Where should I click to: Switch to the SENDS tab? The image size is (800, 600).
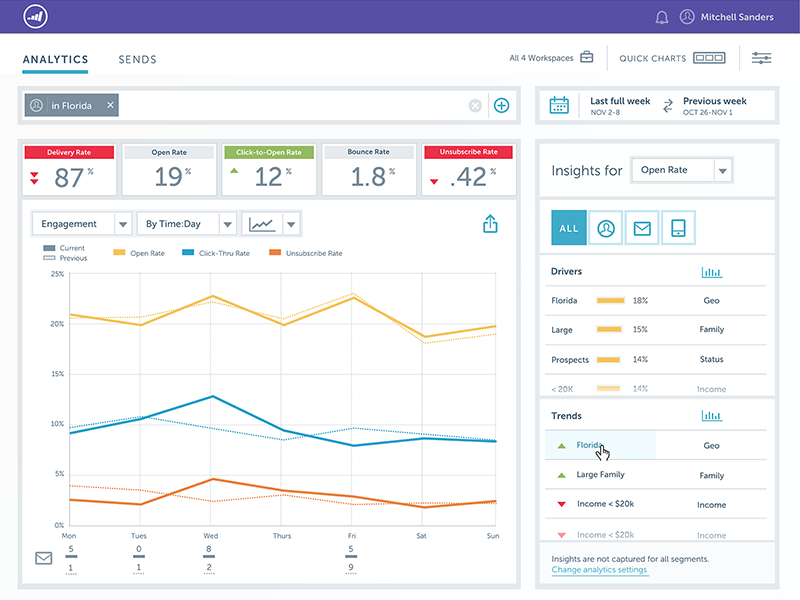coord(137,59)
